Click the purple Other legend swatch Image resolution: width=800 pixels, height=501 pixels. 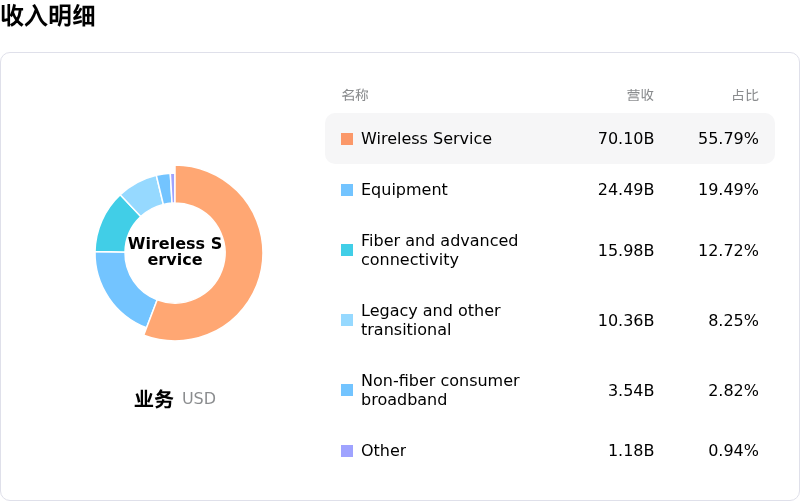[x=347, y=450]
